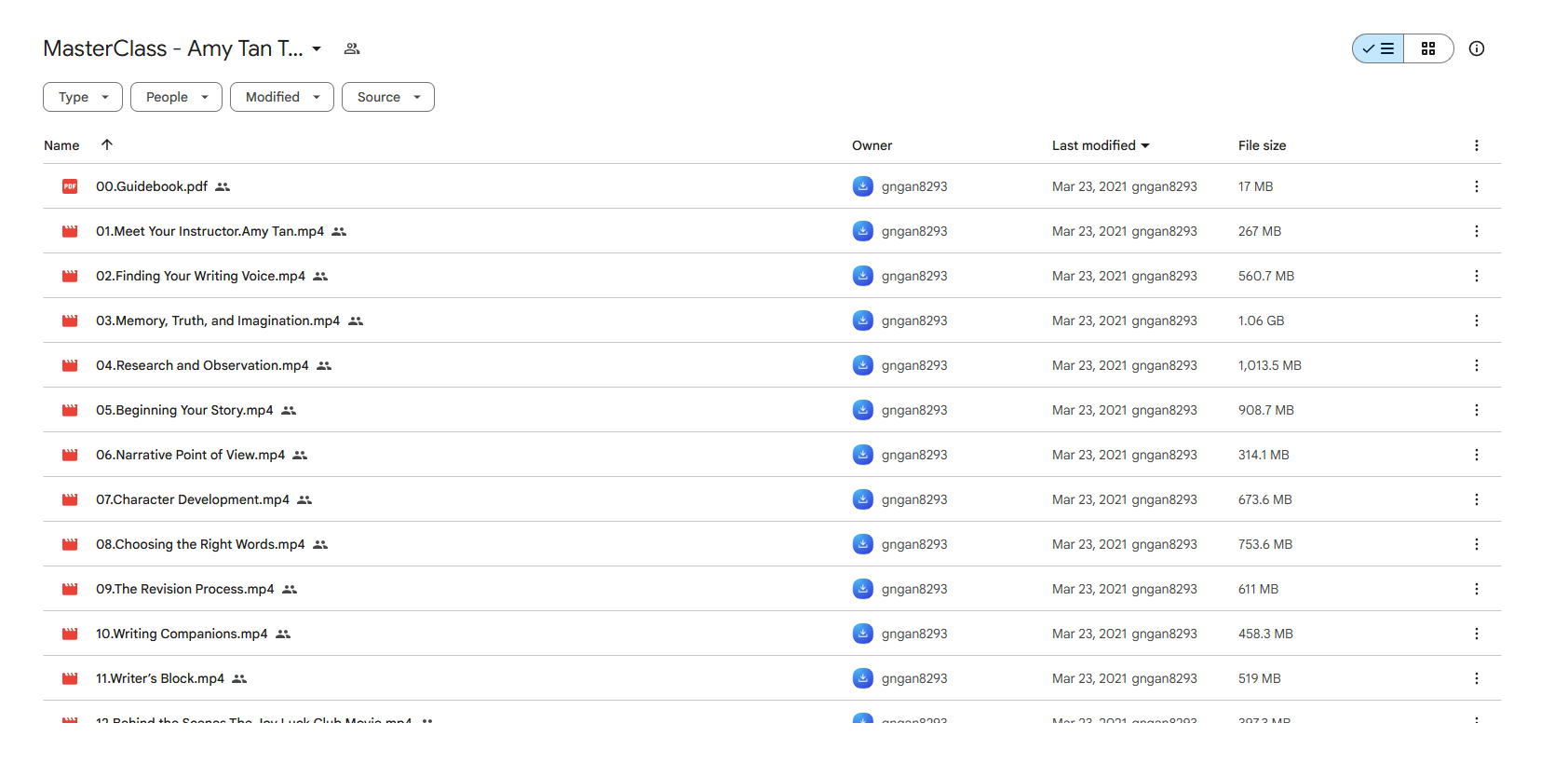Open more actions for 05.Beginning Your Story
This screenshot has width=1568, height=764.
1477,410
